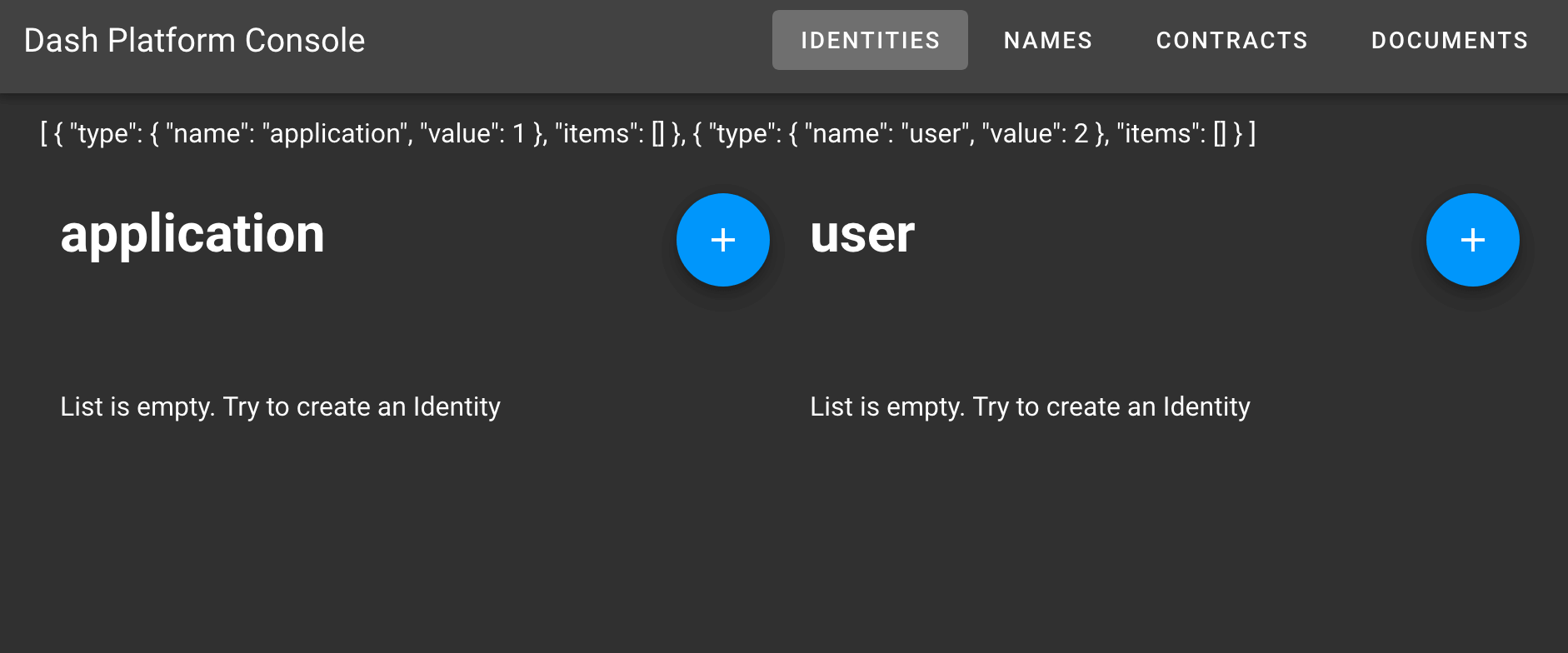Select the Documents tab
The height and width of the screenshot is (653, 1568).
tap(1449, 40)
